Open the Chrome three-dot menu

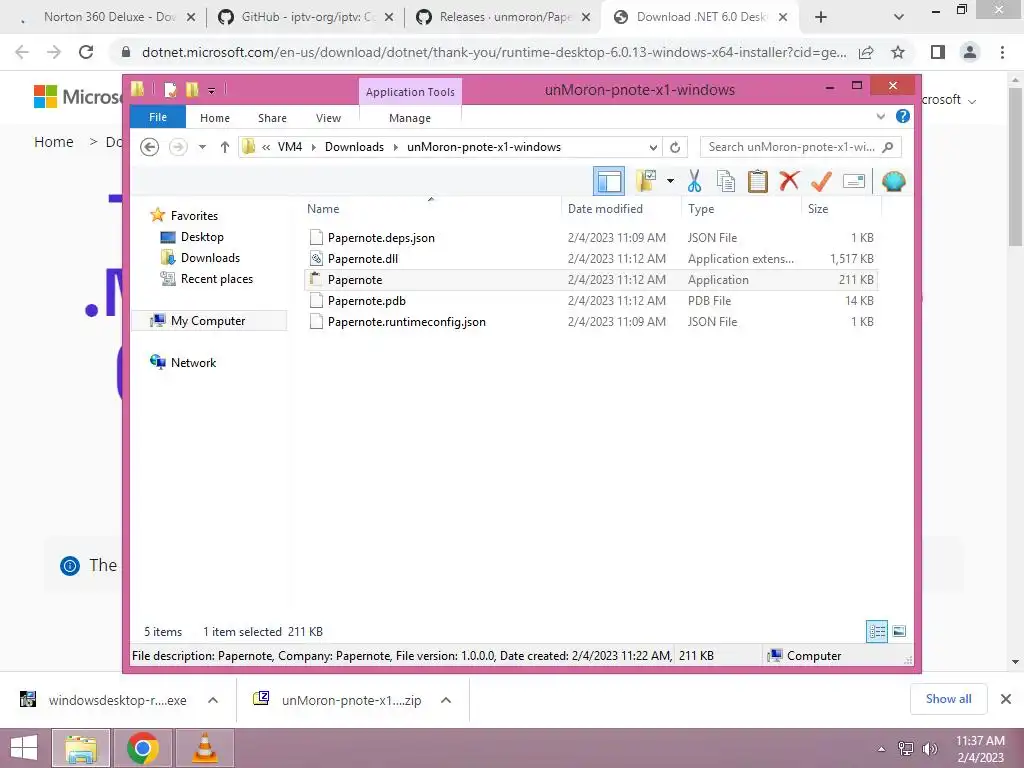click(x=1002, y=52)
